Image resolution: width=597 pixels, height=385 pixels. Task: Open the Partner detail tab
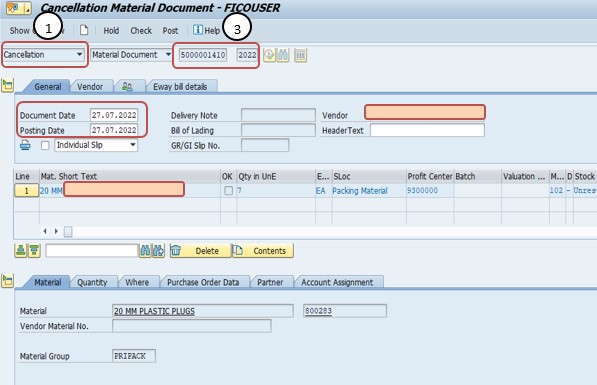point(270,282)
